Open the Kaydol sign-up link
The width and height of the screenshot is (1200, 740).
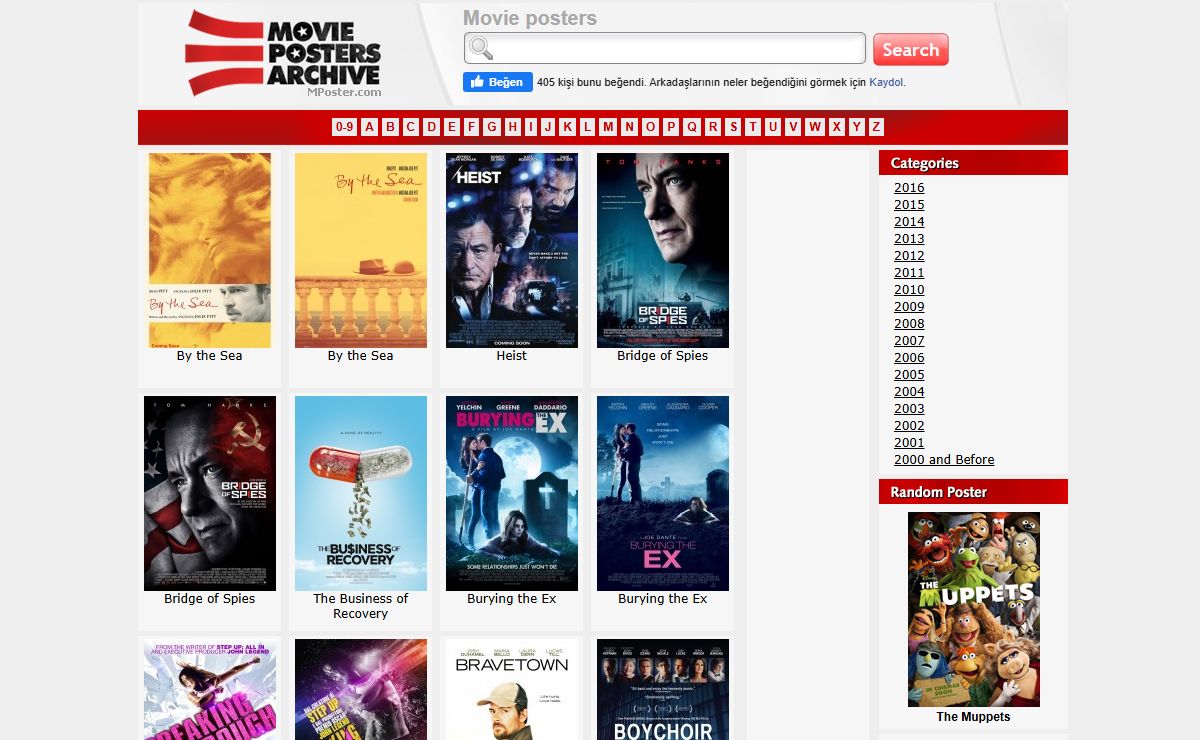pyautogui.click(x=887, y=83)
